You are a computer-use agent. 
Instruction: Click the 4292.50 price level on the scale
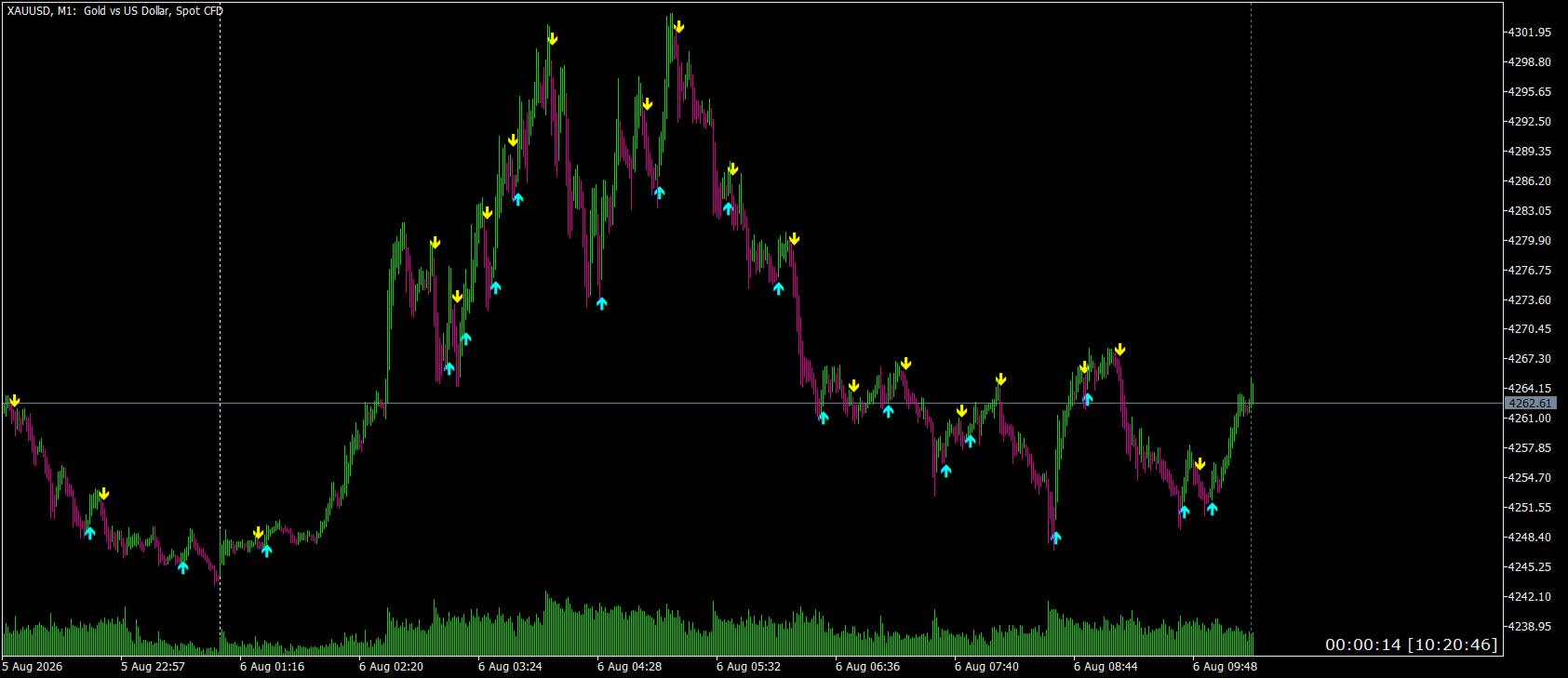tap(1530, 122)
